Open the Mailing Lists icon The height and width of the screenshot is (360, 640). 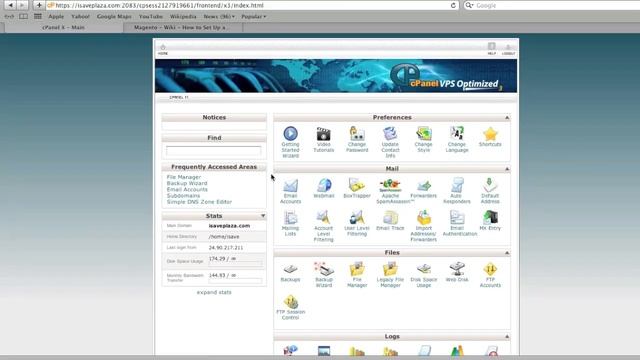(x=290, y=218)
